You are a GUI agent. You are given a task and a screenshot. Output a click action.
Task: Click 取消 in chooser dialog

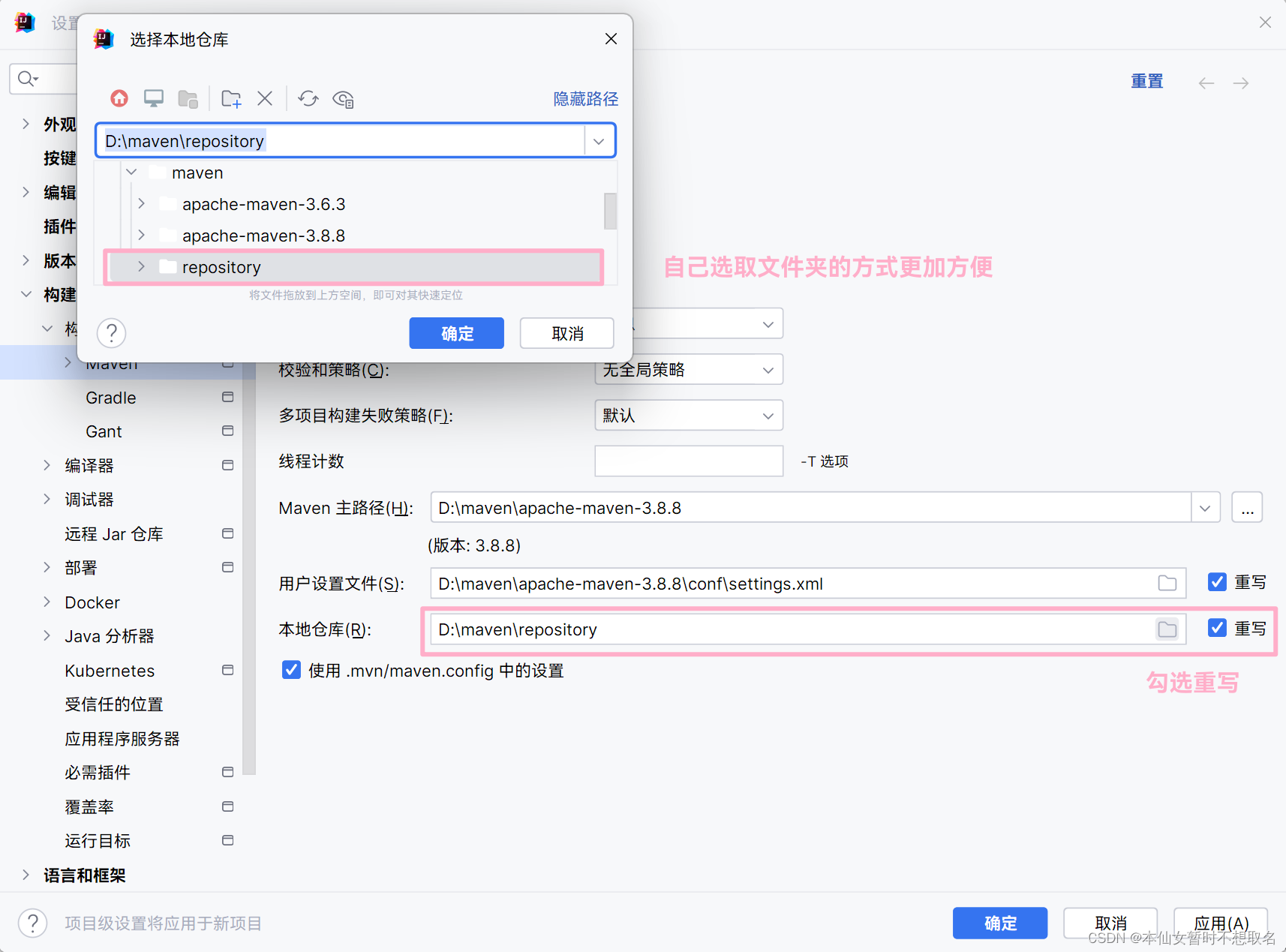pos(567,333)
